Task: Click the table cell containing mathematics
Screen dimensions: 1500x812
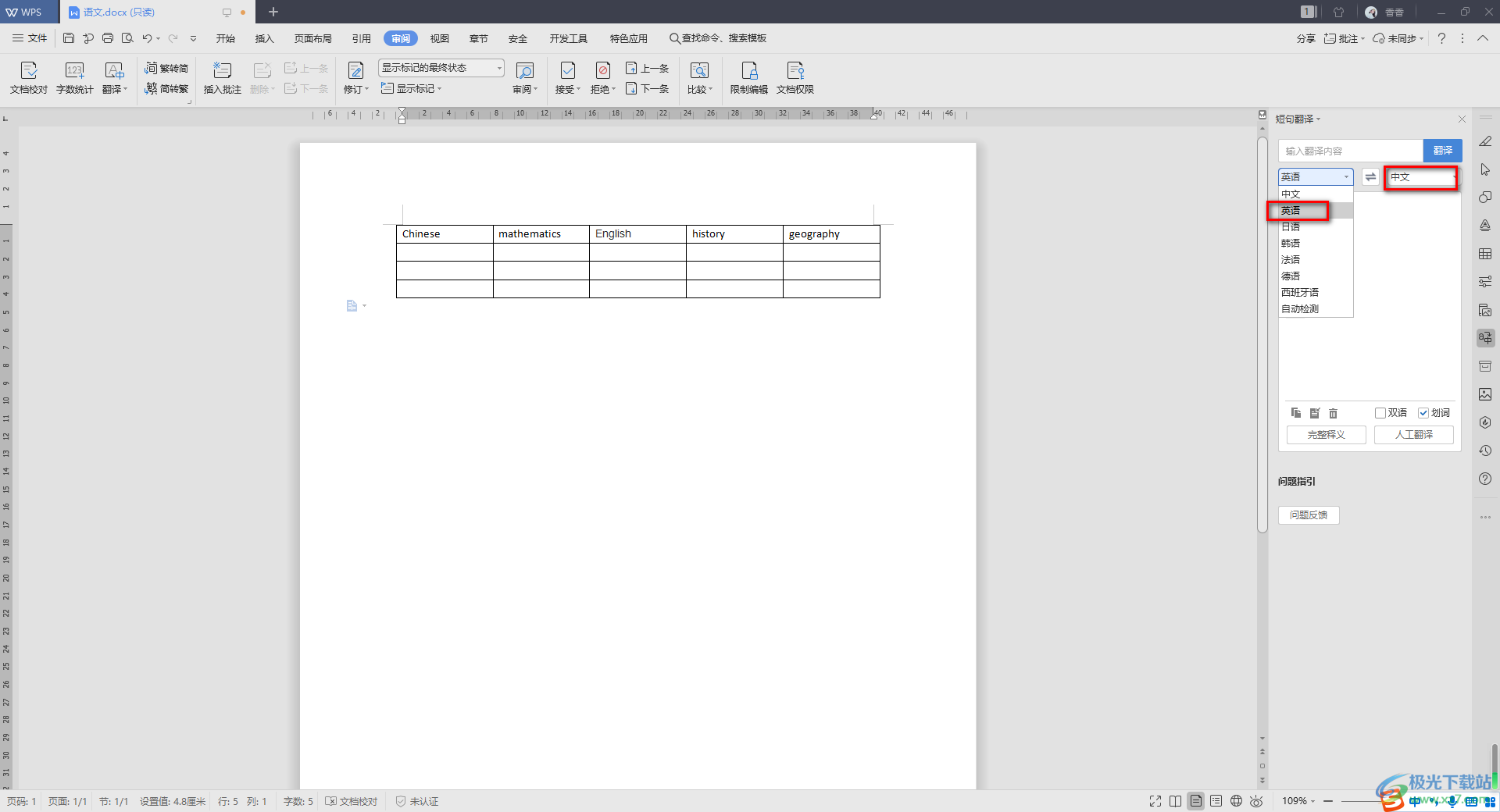Action: tap(541, 234)
